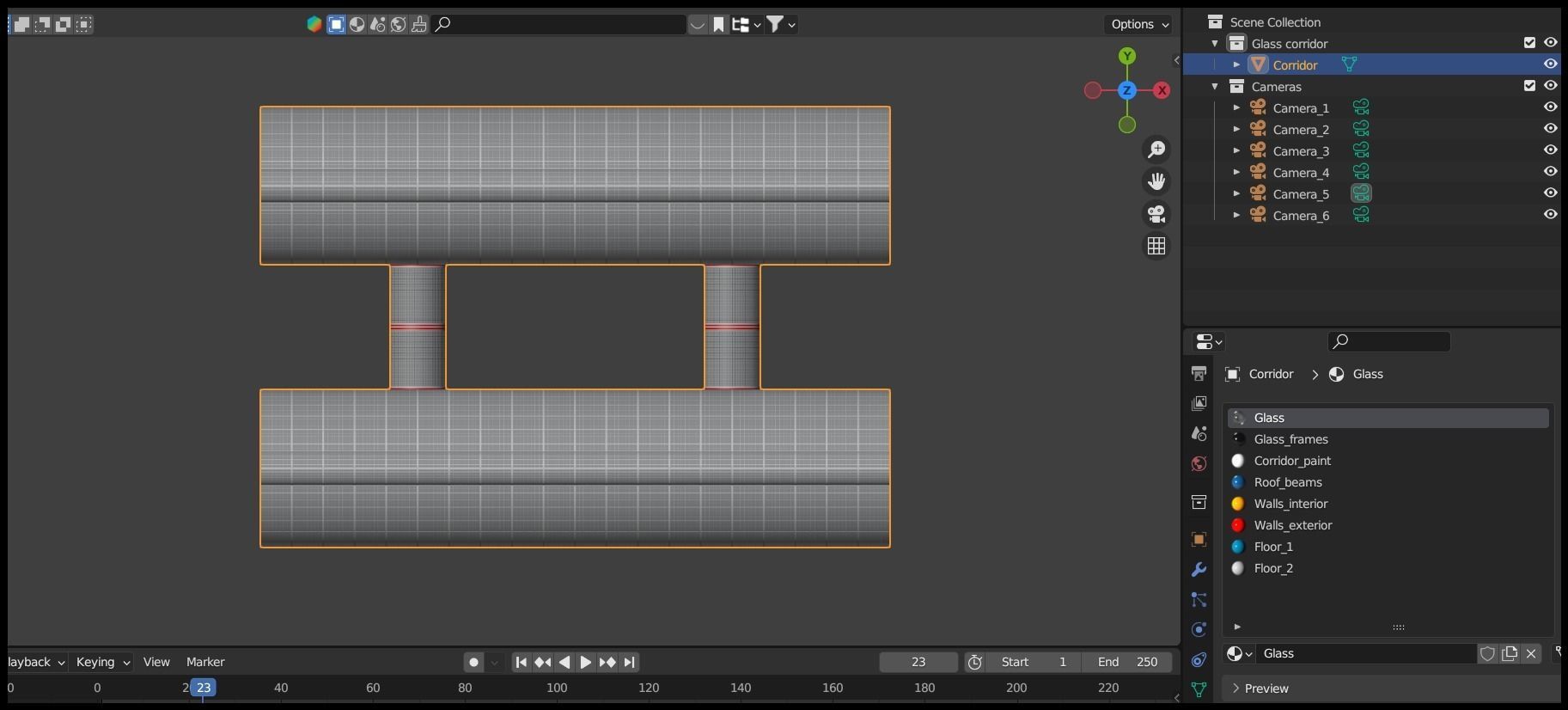
Task: Select the World display filter icon
Action: coord(398,24)
